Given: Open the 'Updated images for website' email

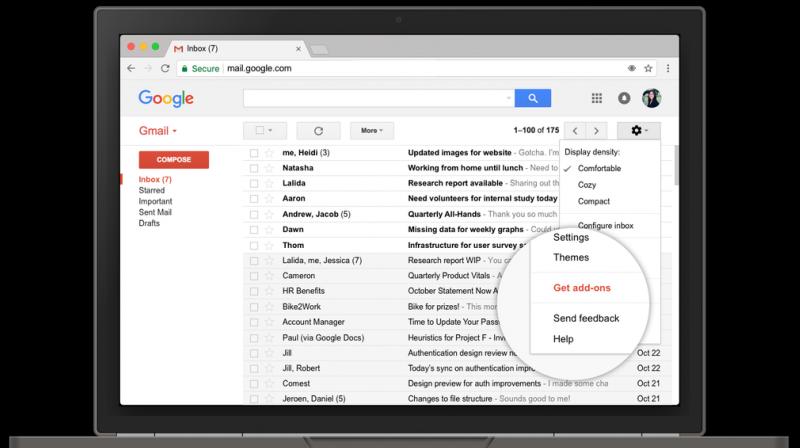Looking at the screenshot, I should pyautogui.click(x=459, y=153).
